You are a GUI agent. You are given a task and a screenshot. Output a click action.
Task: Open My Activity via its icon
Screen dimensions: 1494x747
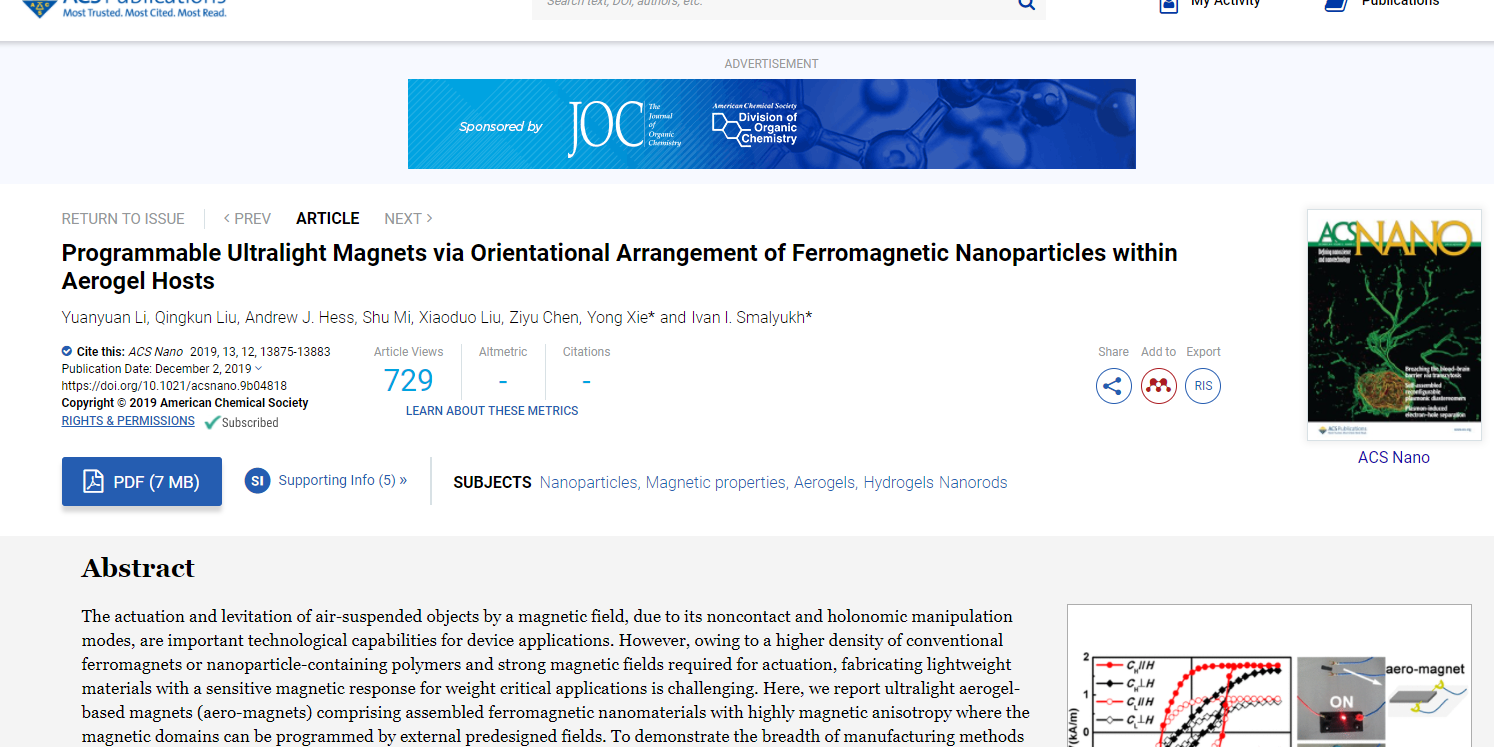pyautogui.click(x=1168, y=5)
